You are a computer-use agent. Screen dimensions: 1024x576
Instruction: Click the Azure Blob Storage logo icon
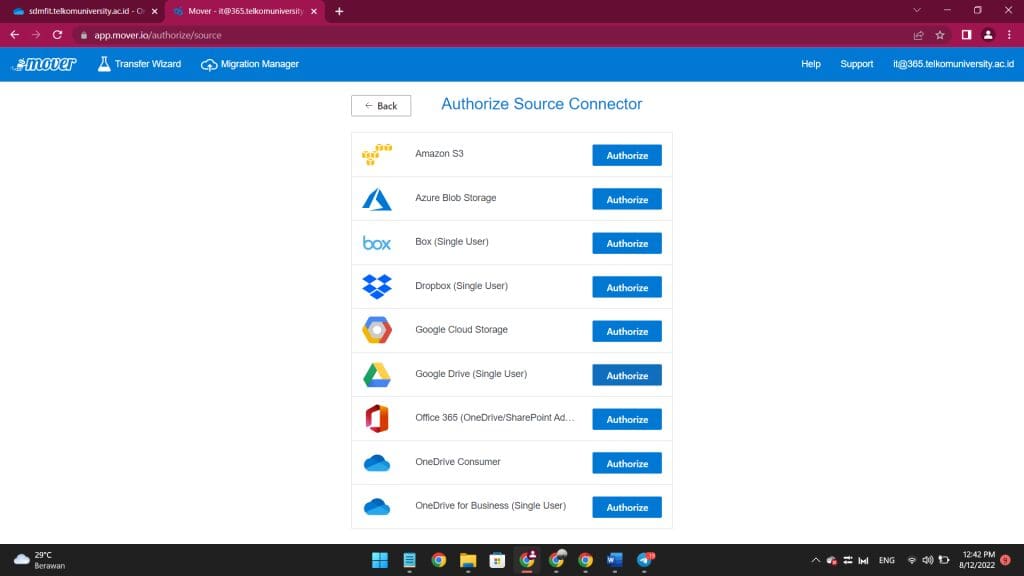pos(377,199)
